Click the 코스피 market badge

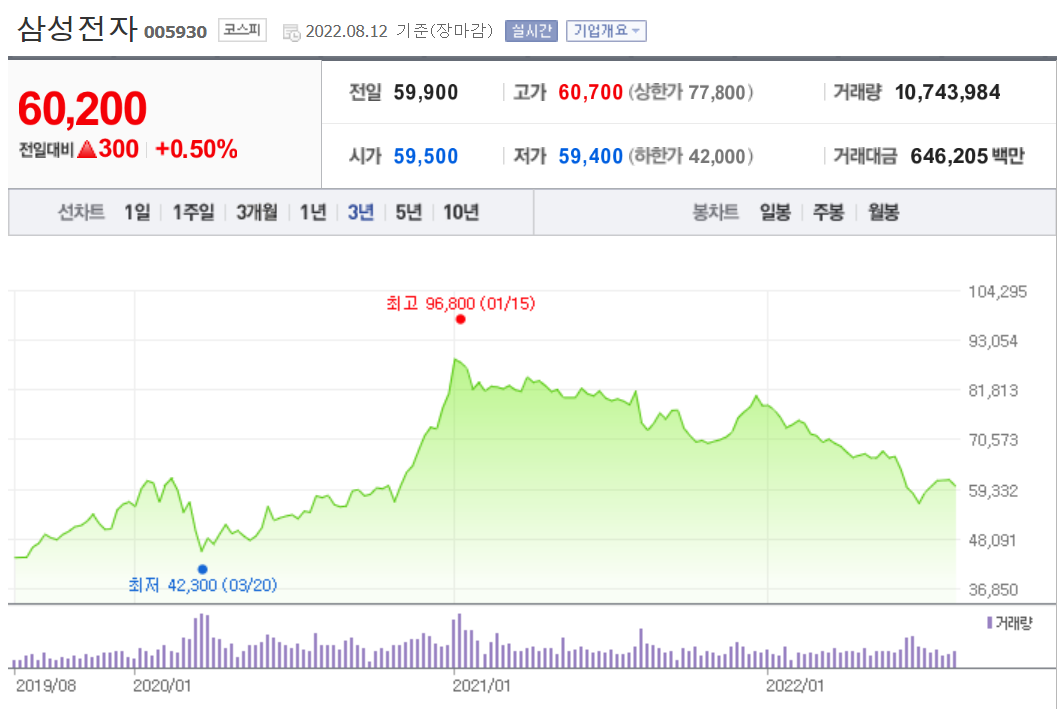242,29
